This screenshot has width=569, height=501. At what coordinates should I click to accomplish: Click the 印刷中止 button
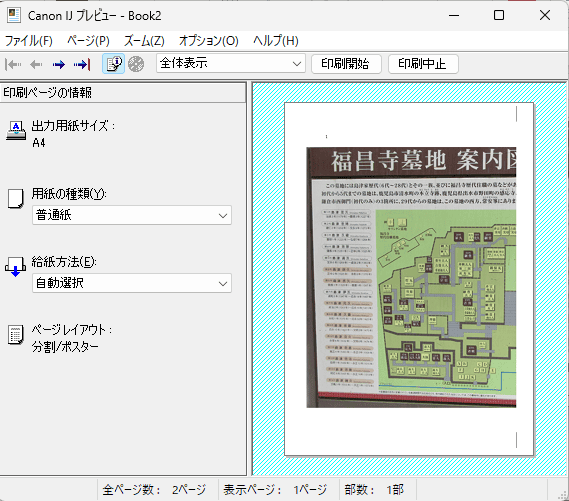pyautogui.click(x=423, y=64)
